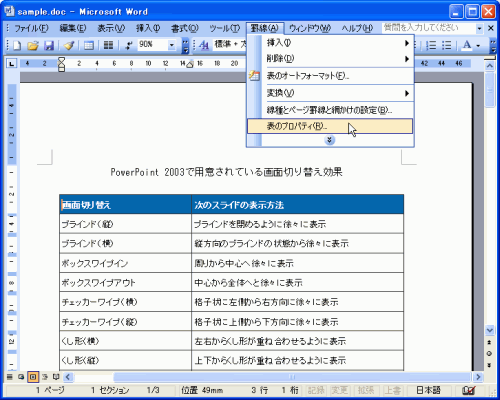
Task: Open a file with folder icon
Action: [33, 45]
